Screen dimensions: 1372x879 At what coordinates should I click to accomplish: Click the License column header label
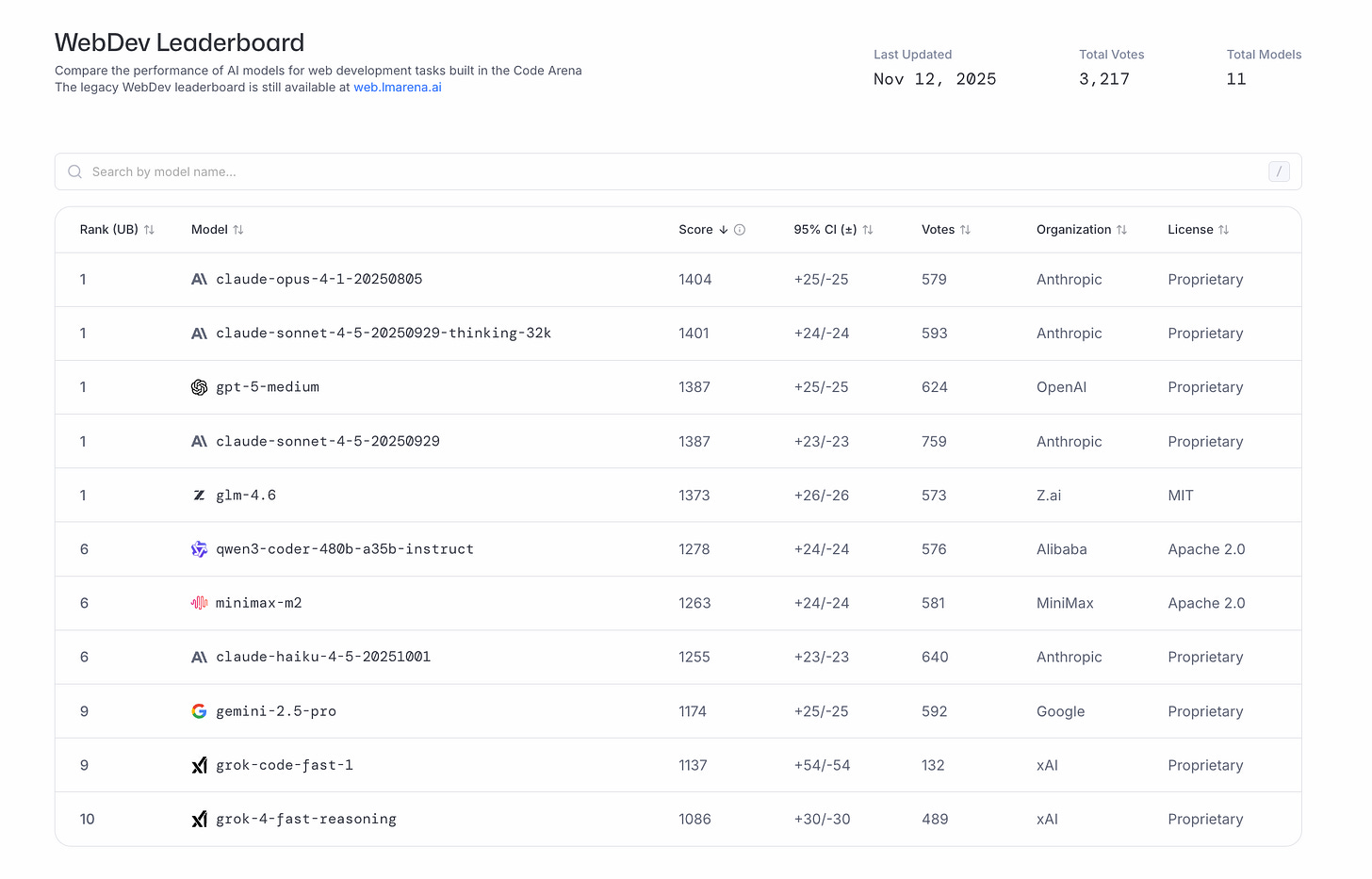pyautogui.click(x=1190, y=230)
